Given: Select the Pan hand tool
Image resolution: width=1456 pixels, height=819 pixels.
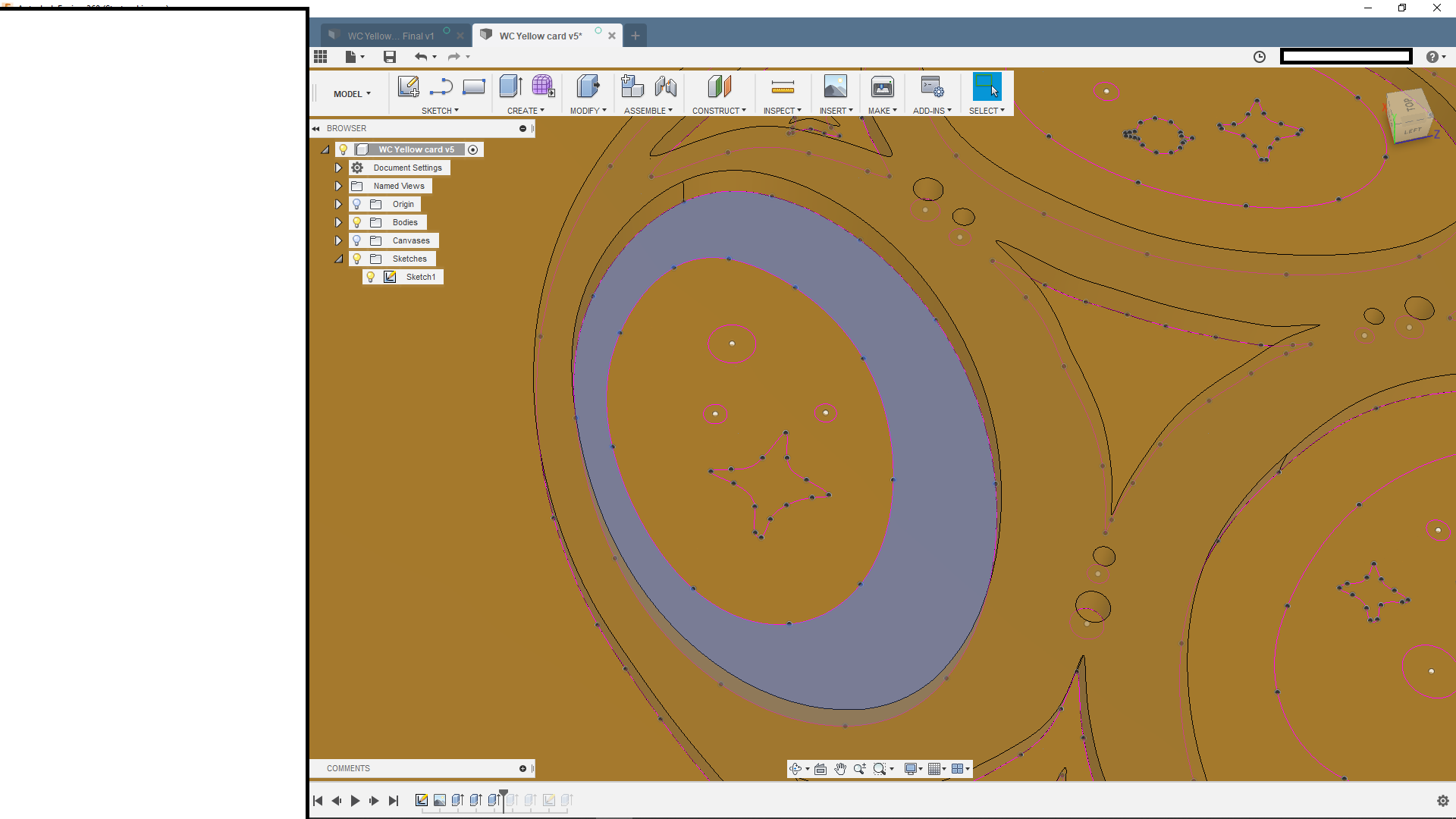Looking at the screenshot, I should click(840, 769).
